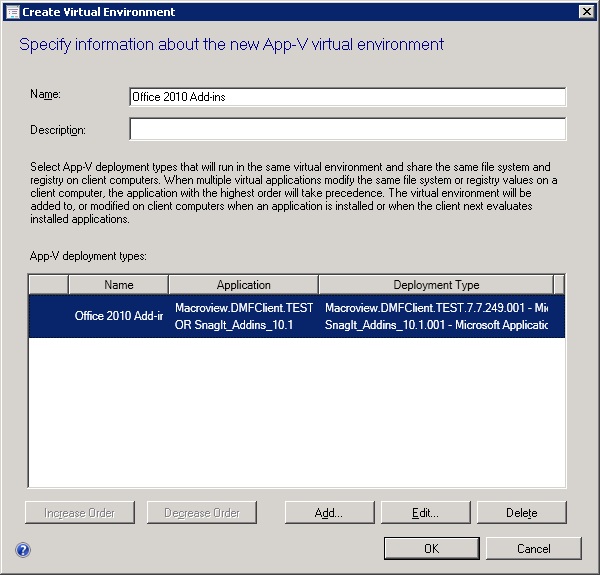Edit the selected deployment type
Image resolution: width=600 pixels, height=575 pixels.
(425, 513)
